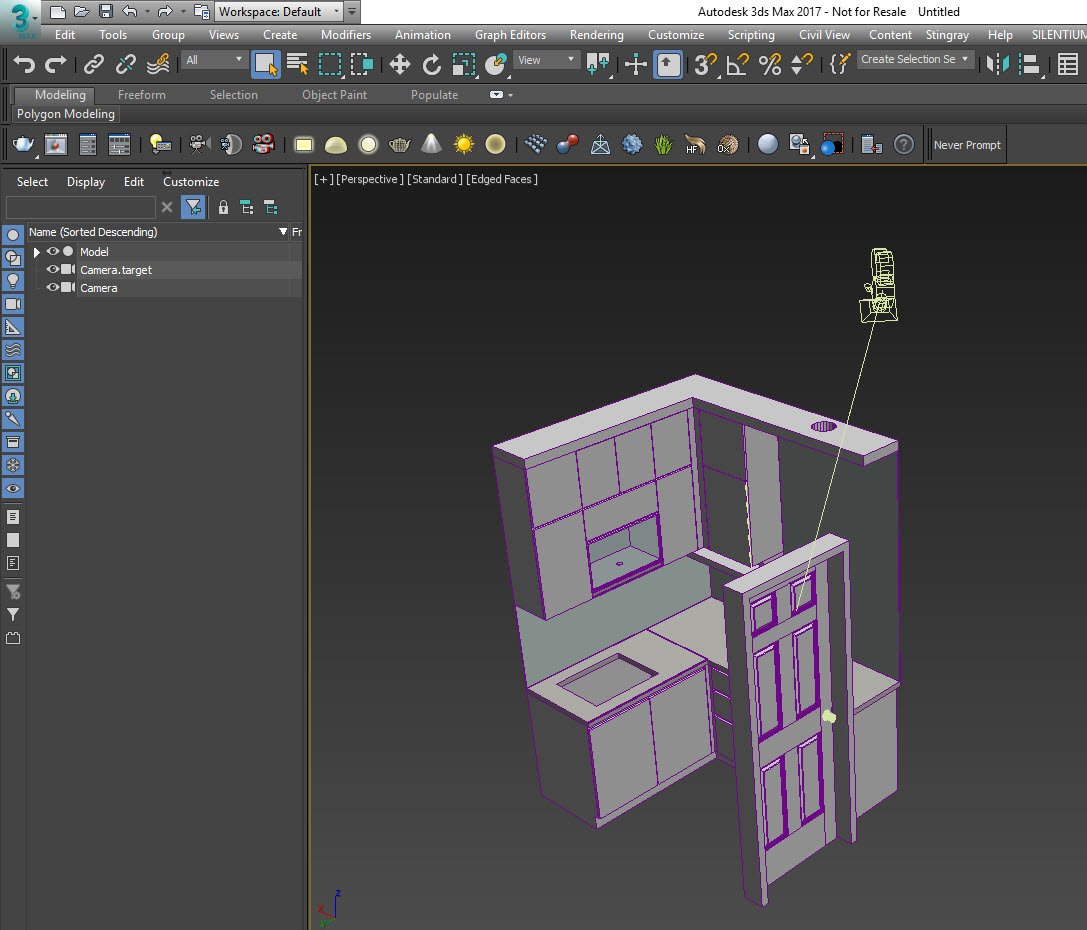Activate the Link objects chain icon
The height and width of the screenshot is (930, 1087).
[x=94, y=65]
